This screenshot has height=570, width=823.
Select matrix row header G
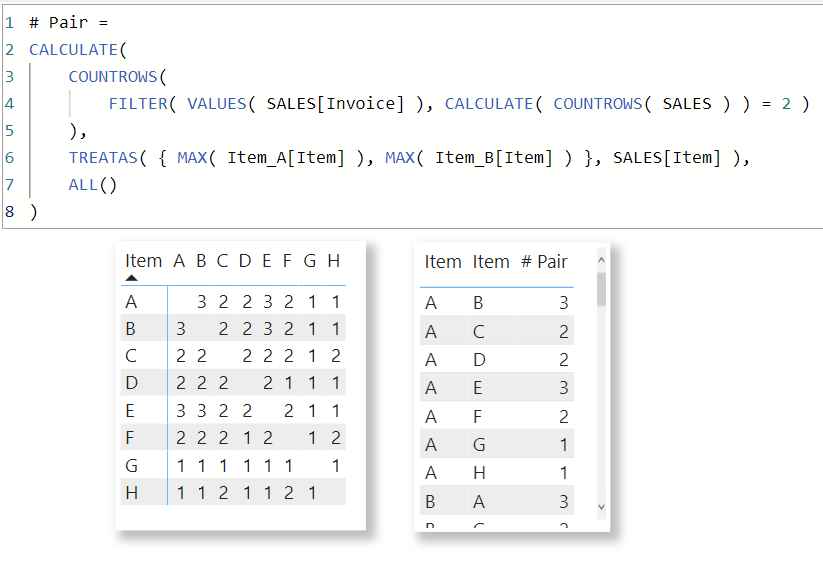click(x=132, y=466)
